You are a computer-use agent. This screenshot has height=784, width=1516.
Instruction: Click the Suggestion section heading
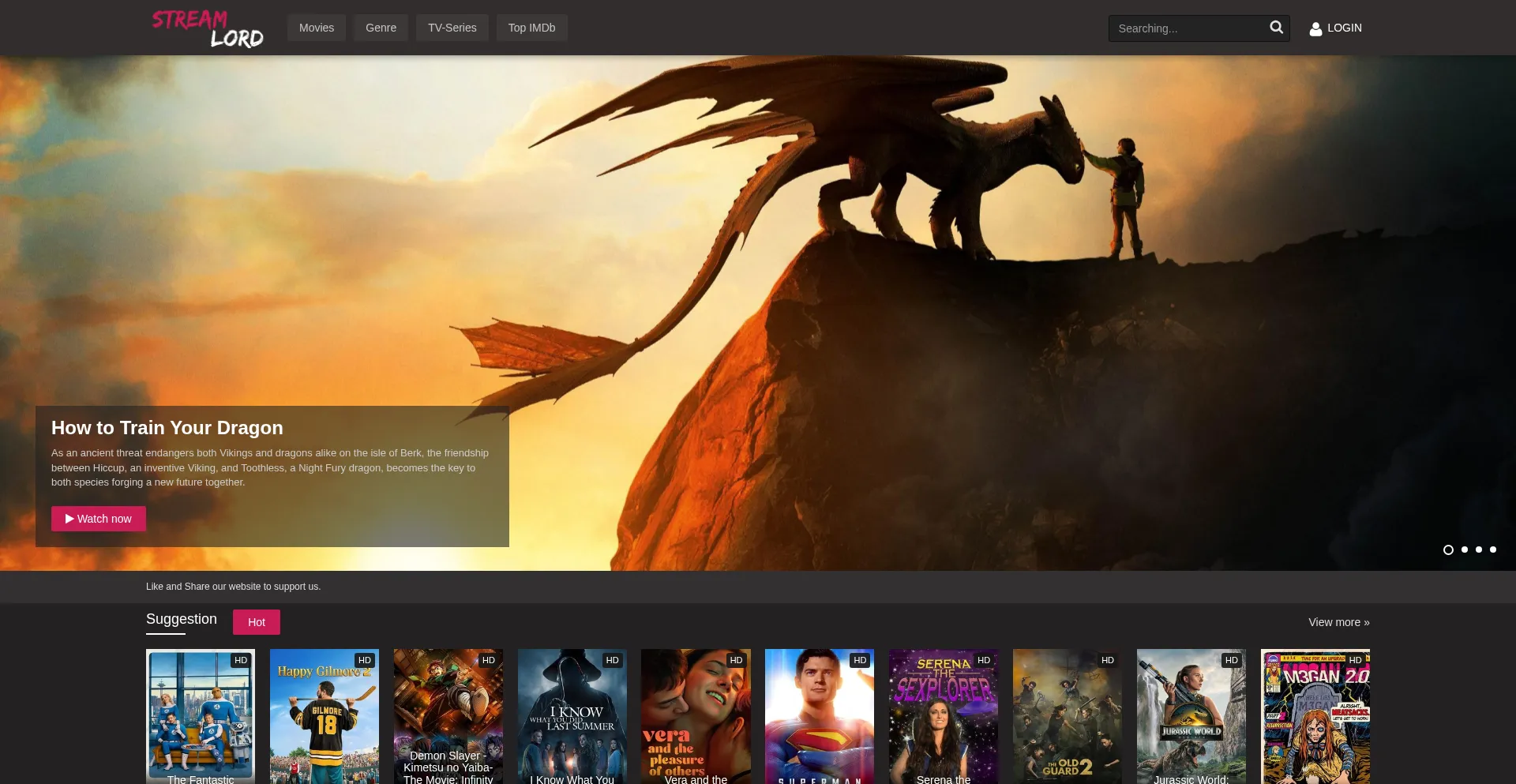(182, 619)
